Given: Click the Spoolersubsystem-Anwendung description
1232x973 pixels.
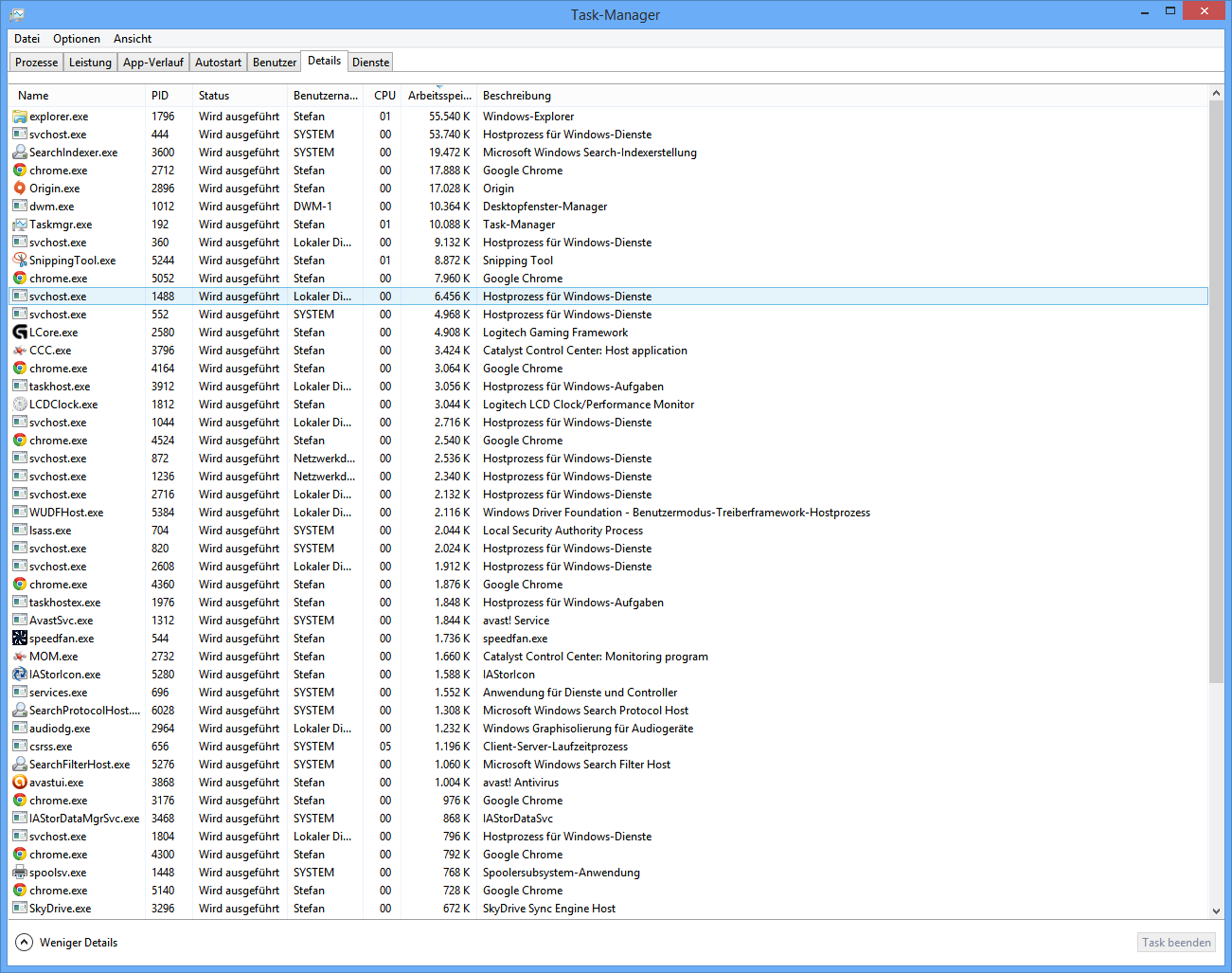Looking at the screenshot, I should pyautogui.click(x=561, y=873).
